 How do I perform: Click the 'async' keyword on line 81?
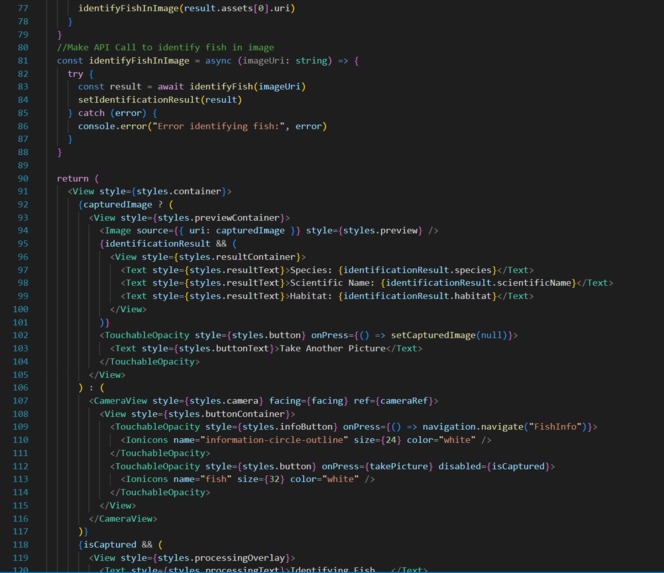[218, 61]
